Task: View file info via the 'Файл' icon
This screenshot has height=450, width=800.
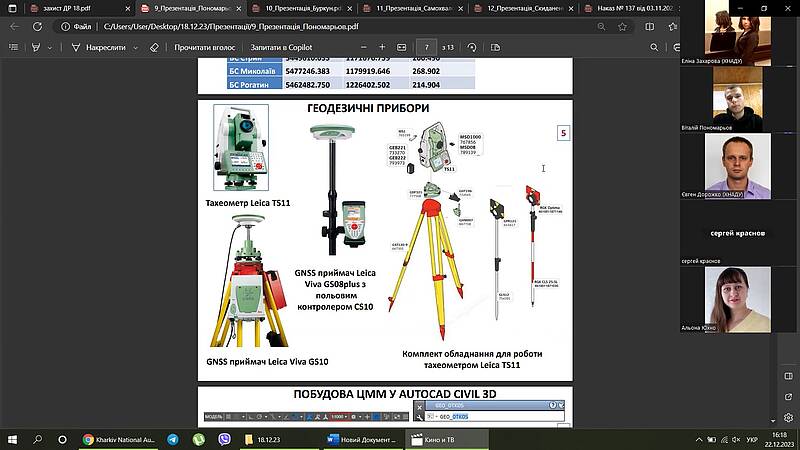Action: click(76, 27)
